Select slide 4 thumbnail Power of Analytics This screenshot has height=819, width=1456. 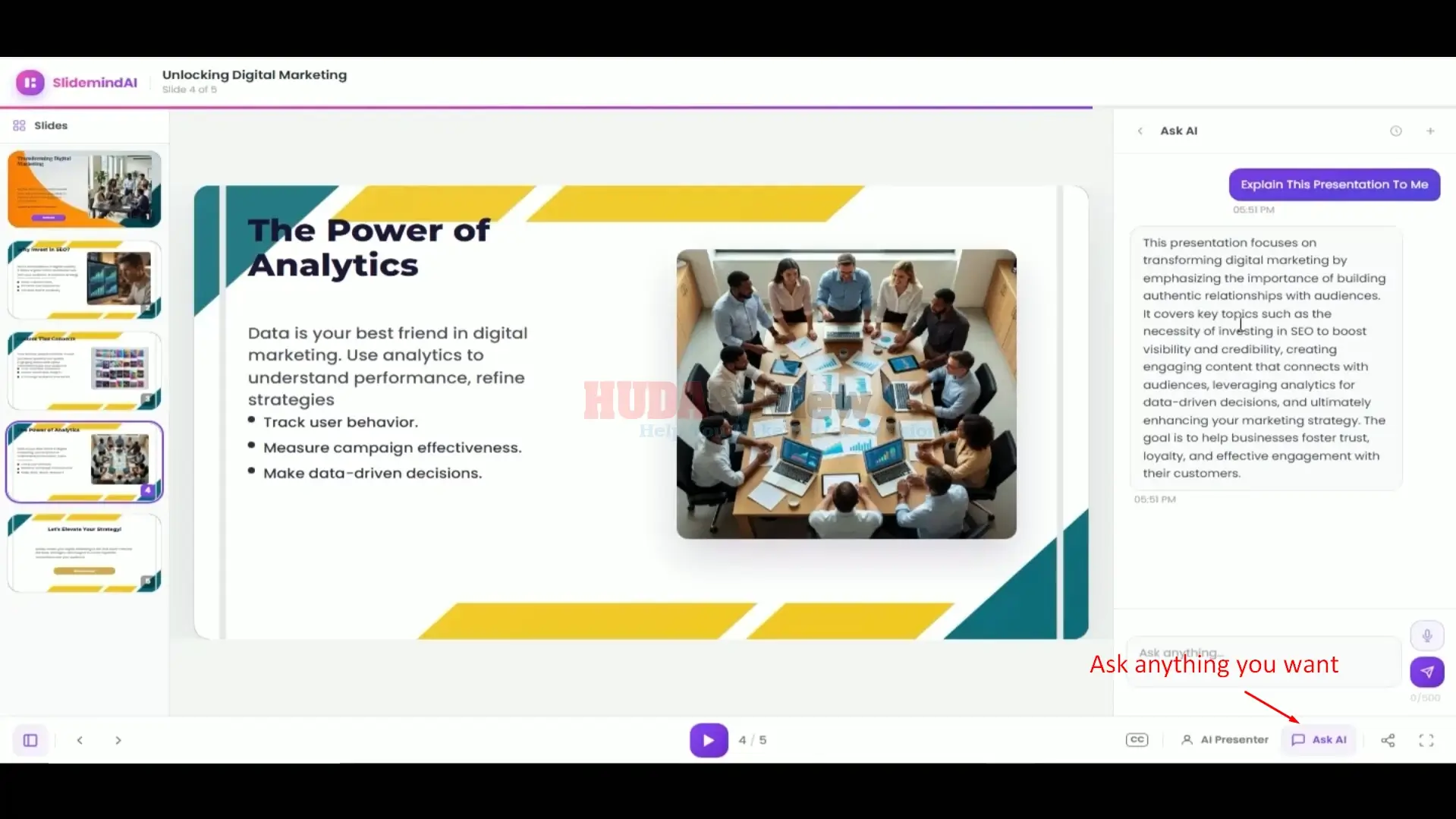84,461
